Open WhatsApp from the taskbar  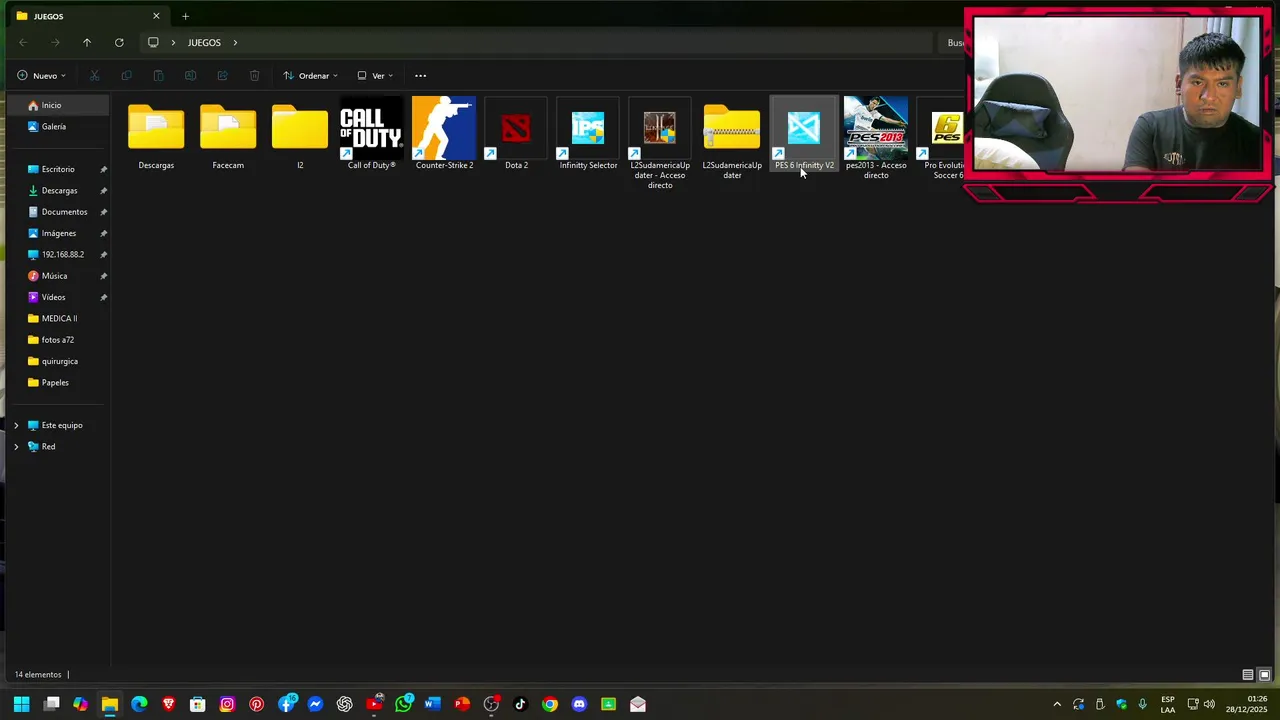pos(404,704)
